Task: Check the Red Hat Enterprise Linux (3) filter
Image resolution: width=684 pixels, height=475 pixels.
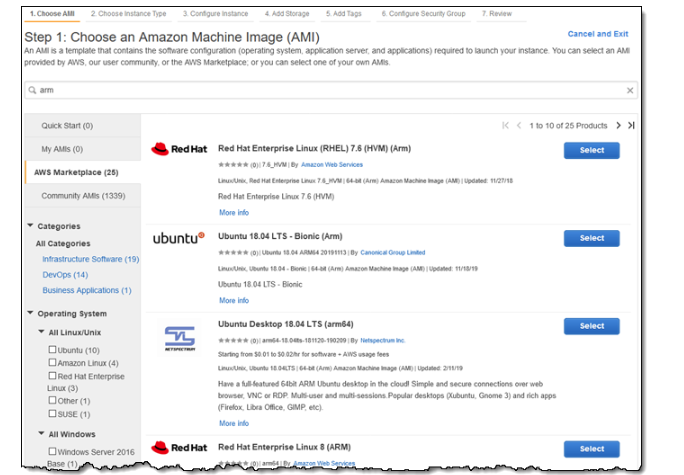Action: coord(52,375)
